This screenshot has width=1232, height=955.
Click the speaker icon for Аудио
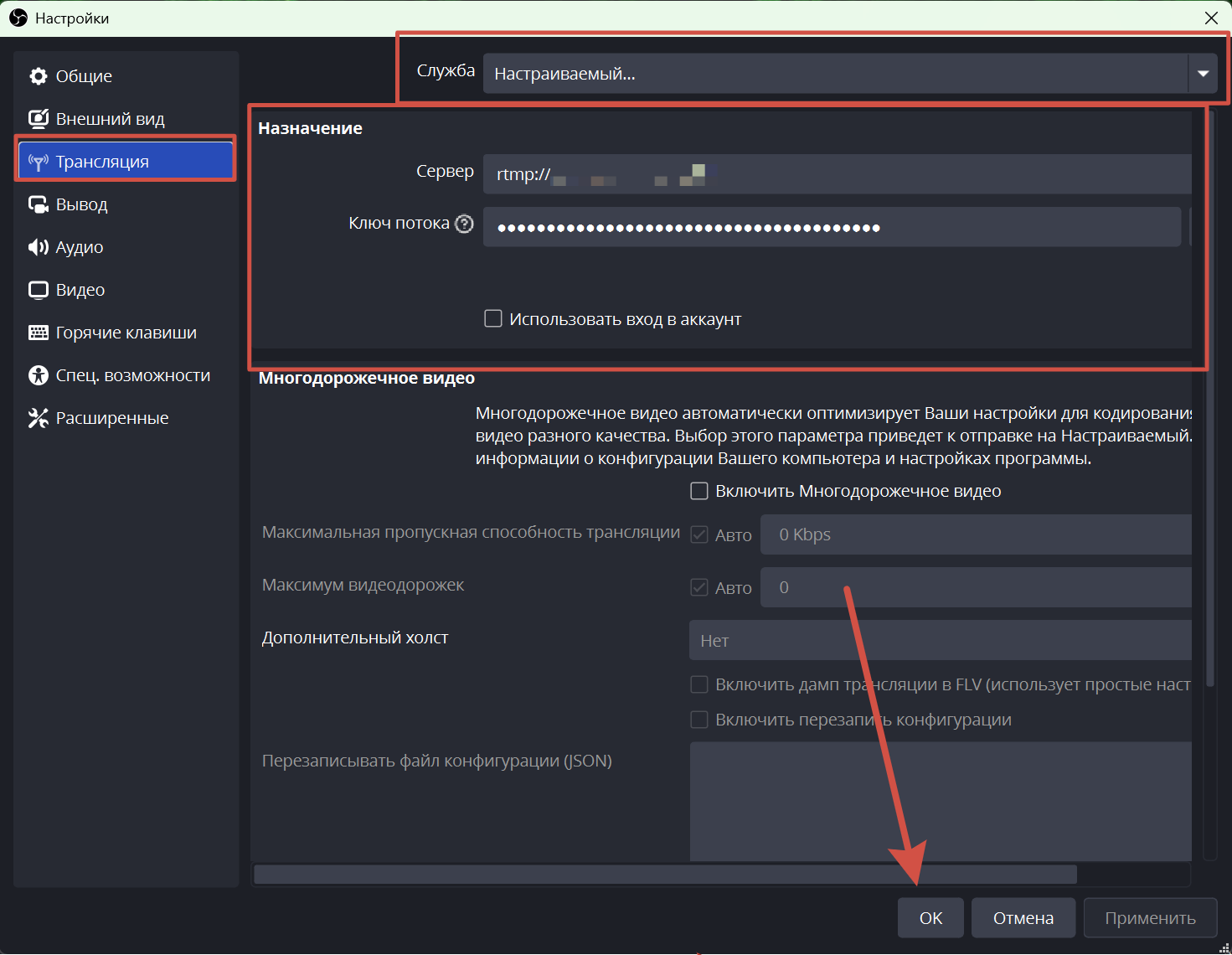coord(38,247)
